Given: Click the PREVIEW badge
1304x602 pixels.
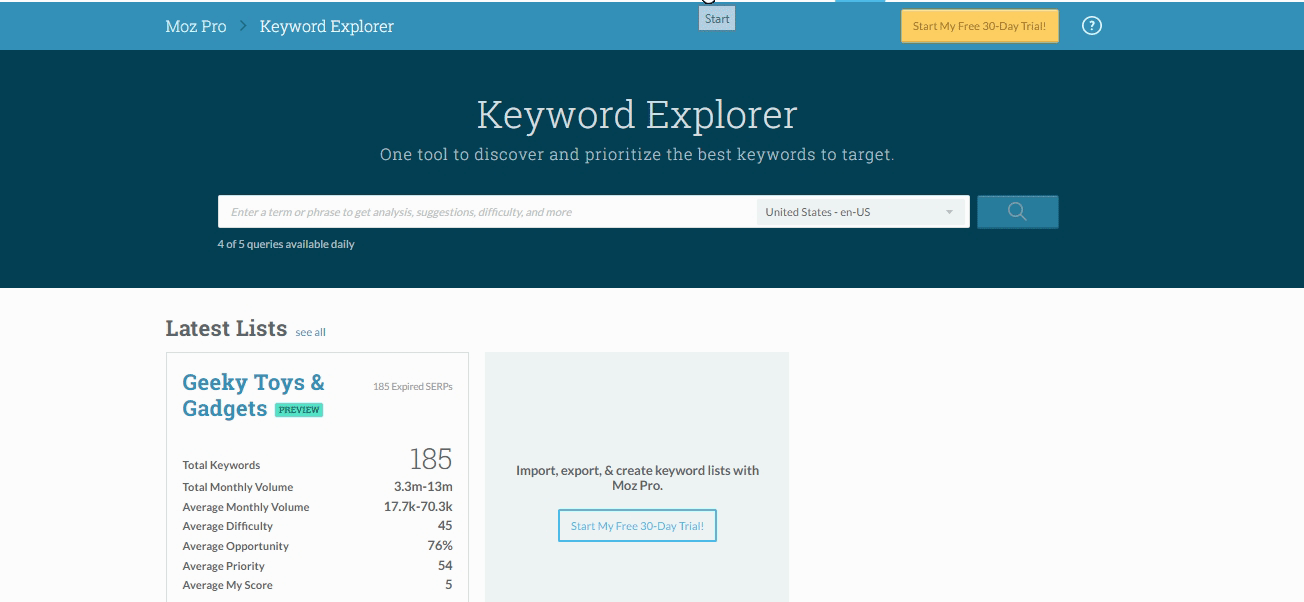Looking at the screenshot, I should (x=299, y=410).
